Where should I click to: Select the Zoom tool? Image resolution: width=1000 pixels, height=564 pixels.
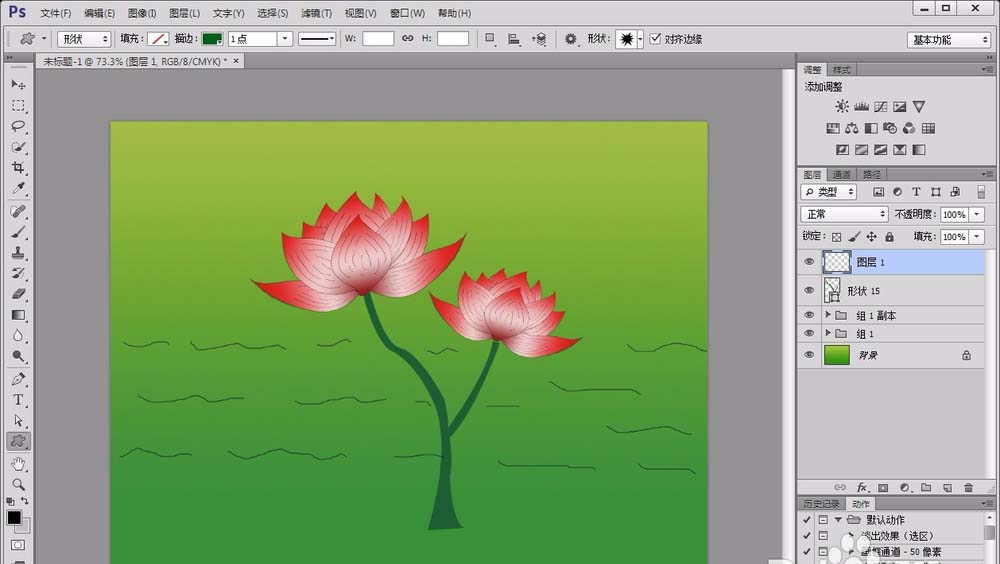point(18,484)
